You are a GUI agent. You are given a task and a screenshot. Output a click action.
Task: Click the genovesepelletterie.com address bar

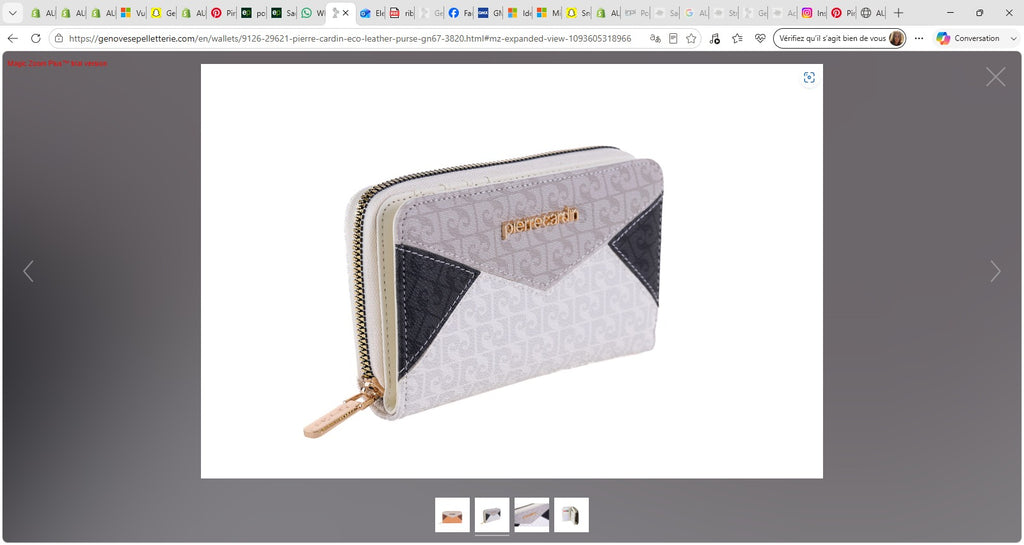350,39
